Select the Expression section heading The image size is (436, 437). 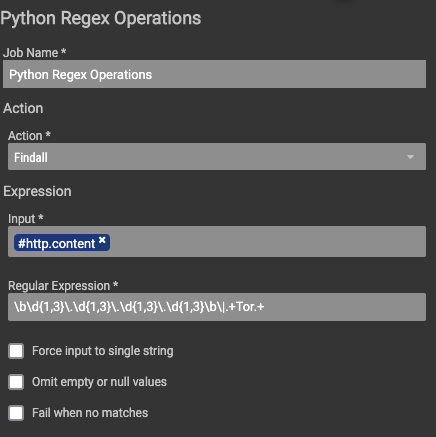point(37,192)
